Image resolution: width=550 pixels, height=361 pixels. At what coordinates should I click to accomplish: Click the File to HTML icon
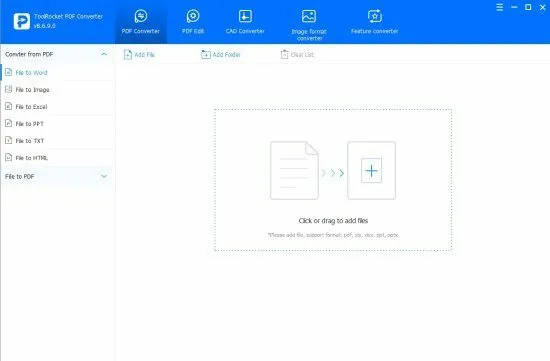pos(8,158)
